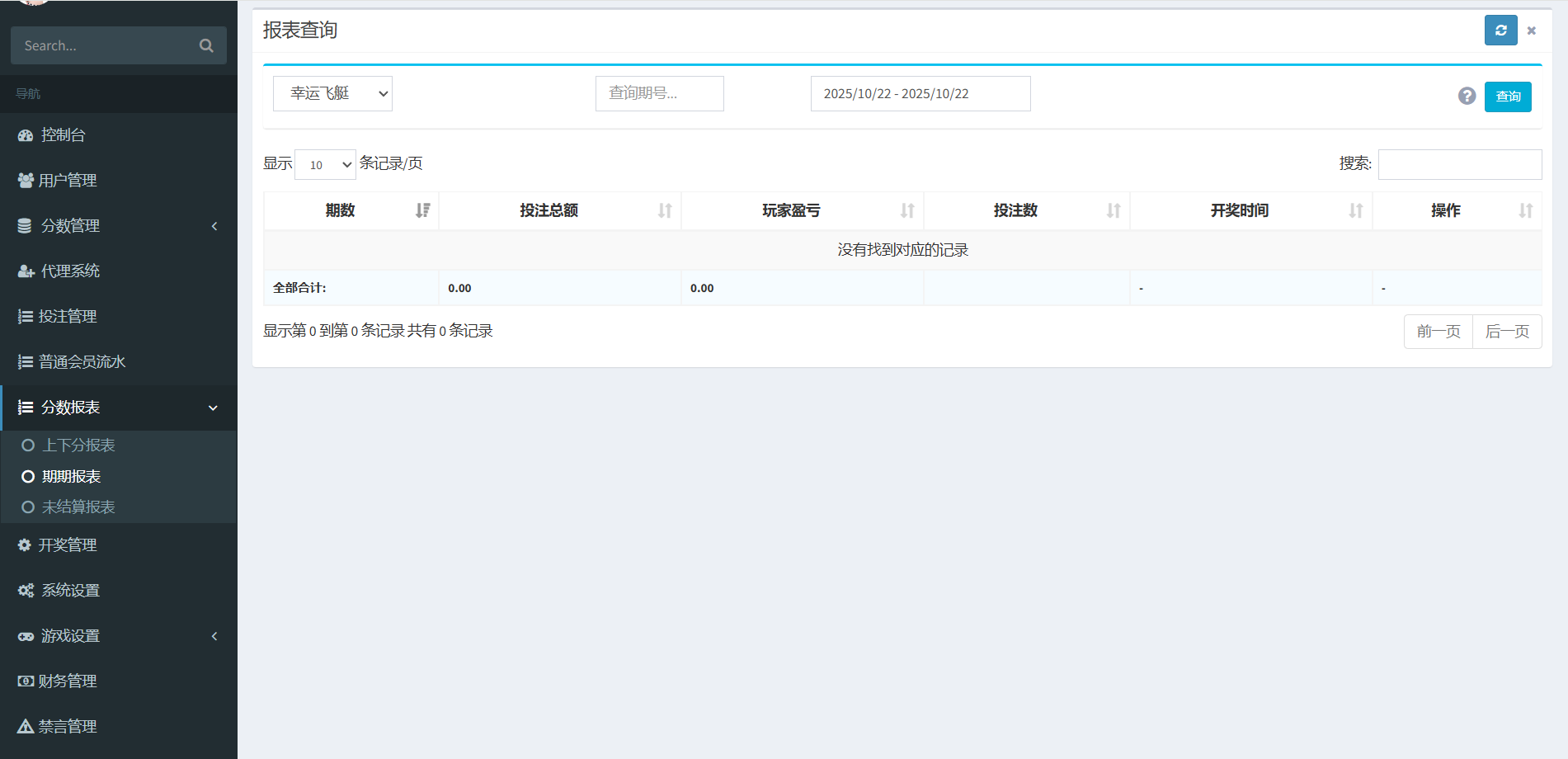This screenshot has height=759, width=1568.
Task: Open 用户管理 in the sidebar
Action: click(68, 181)
